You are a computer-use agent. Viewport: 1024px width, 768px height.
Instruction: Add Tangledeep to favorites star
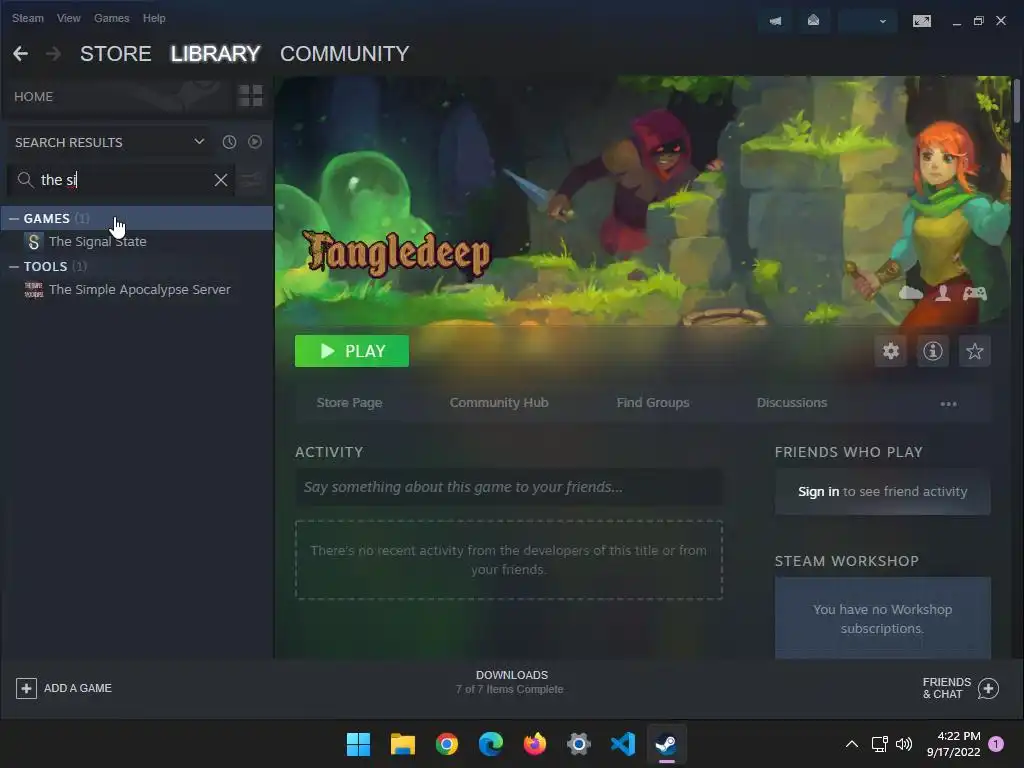974,351
